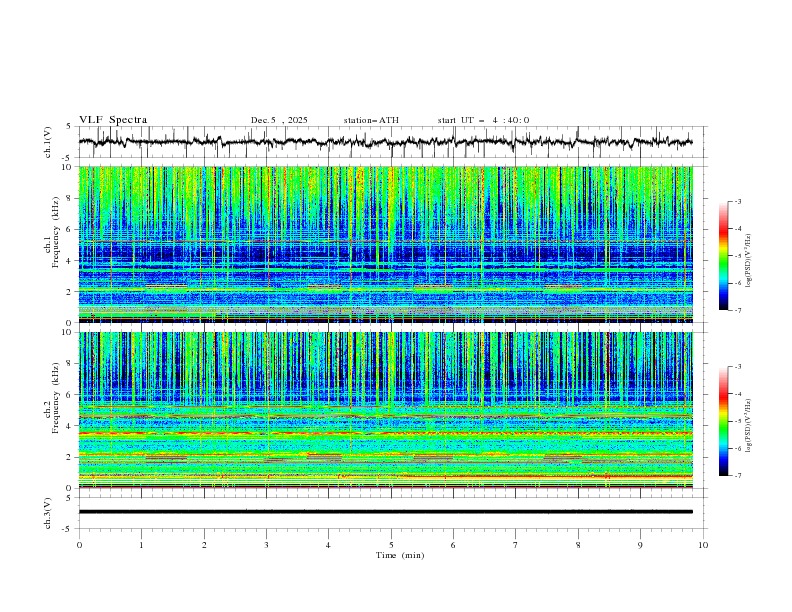This screenshot has height=612, width=792.
Task: Click the '-7' tick on upper colorbar
Action: pos(738,311)
